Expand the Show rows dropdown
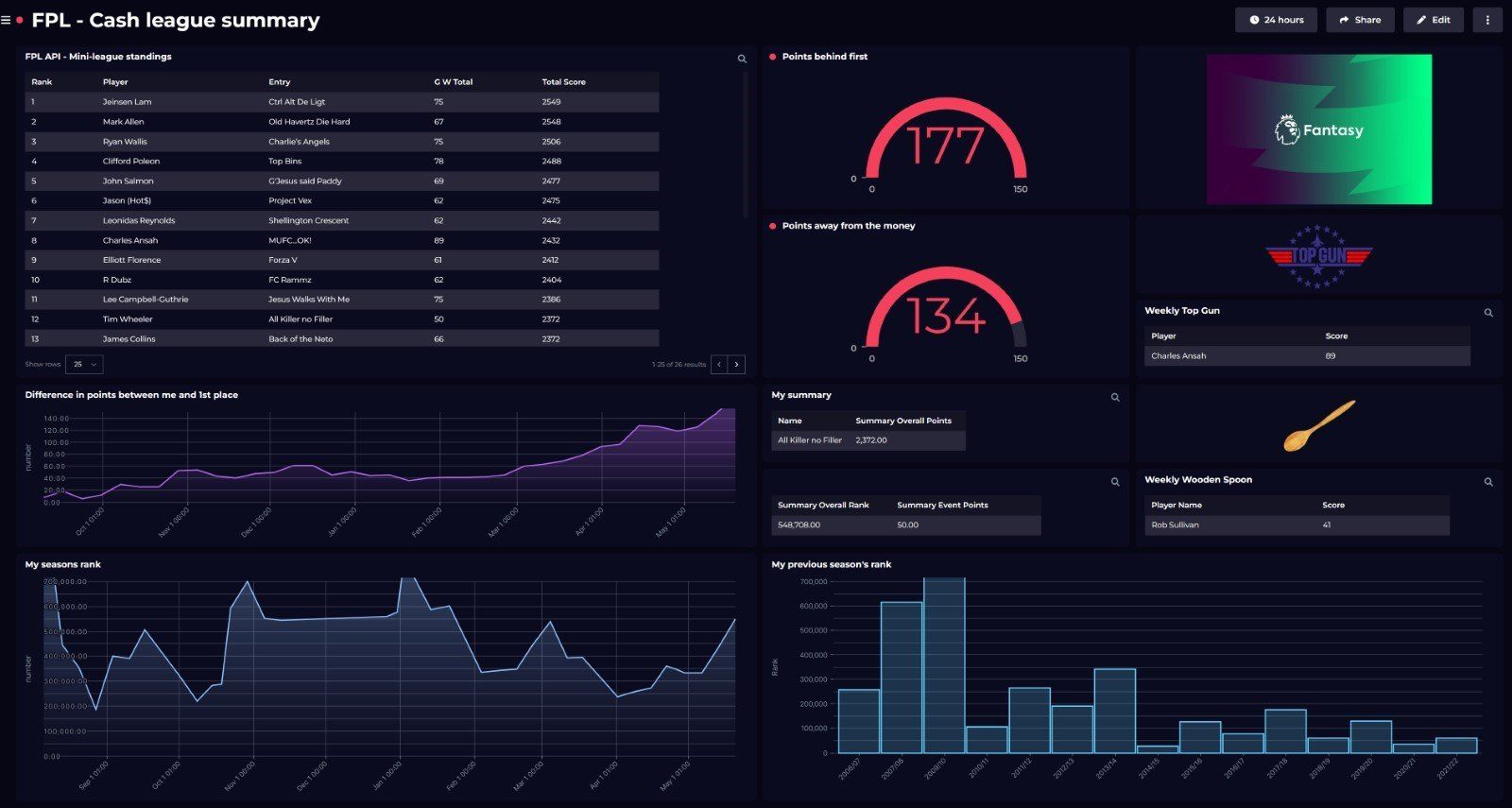The image size is (1512, 808). [85, 364]
